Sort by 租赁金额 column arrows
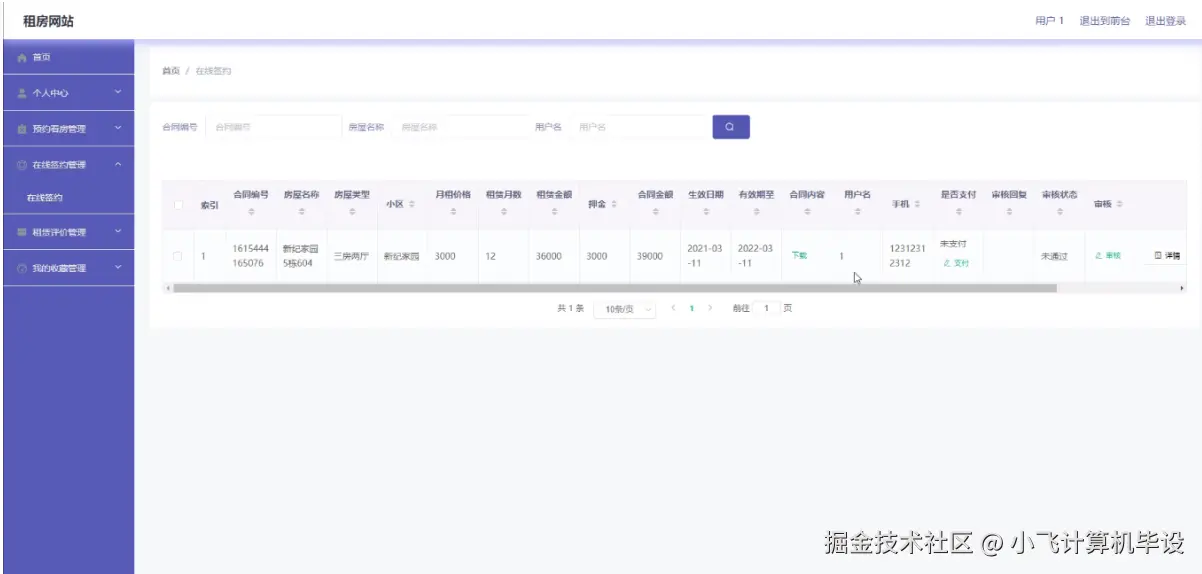The height and width of the screenshot is (574, 1202). 554,212
